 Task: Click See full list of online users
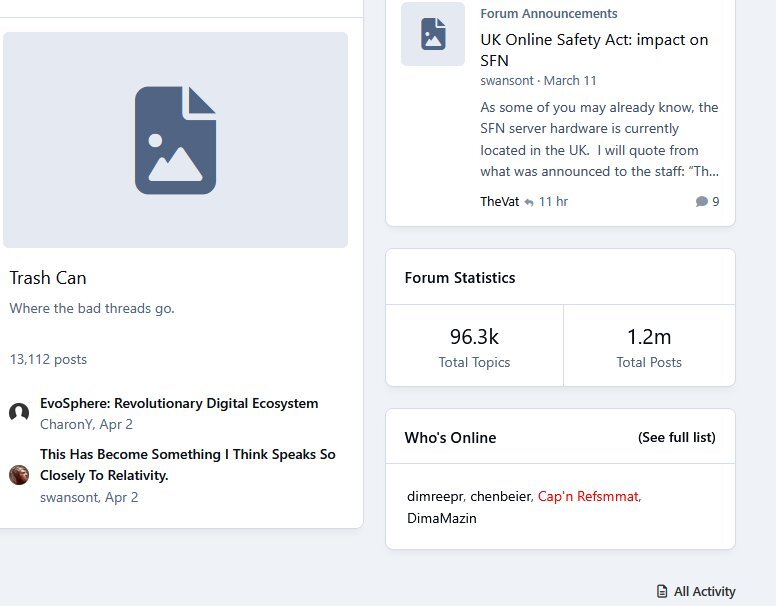click(676, 438)
